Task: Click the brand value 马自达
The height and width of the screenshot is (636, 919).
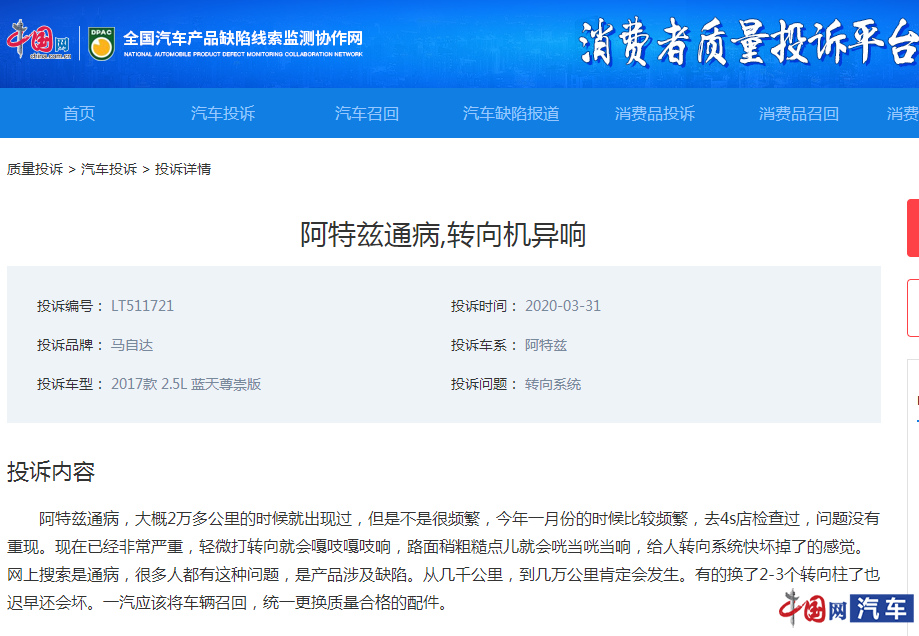Action: (x=132, y=345)
